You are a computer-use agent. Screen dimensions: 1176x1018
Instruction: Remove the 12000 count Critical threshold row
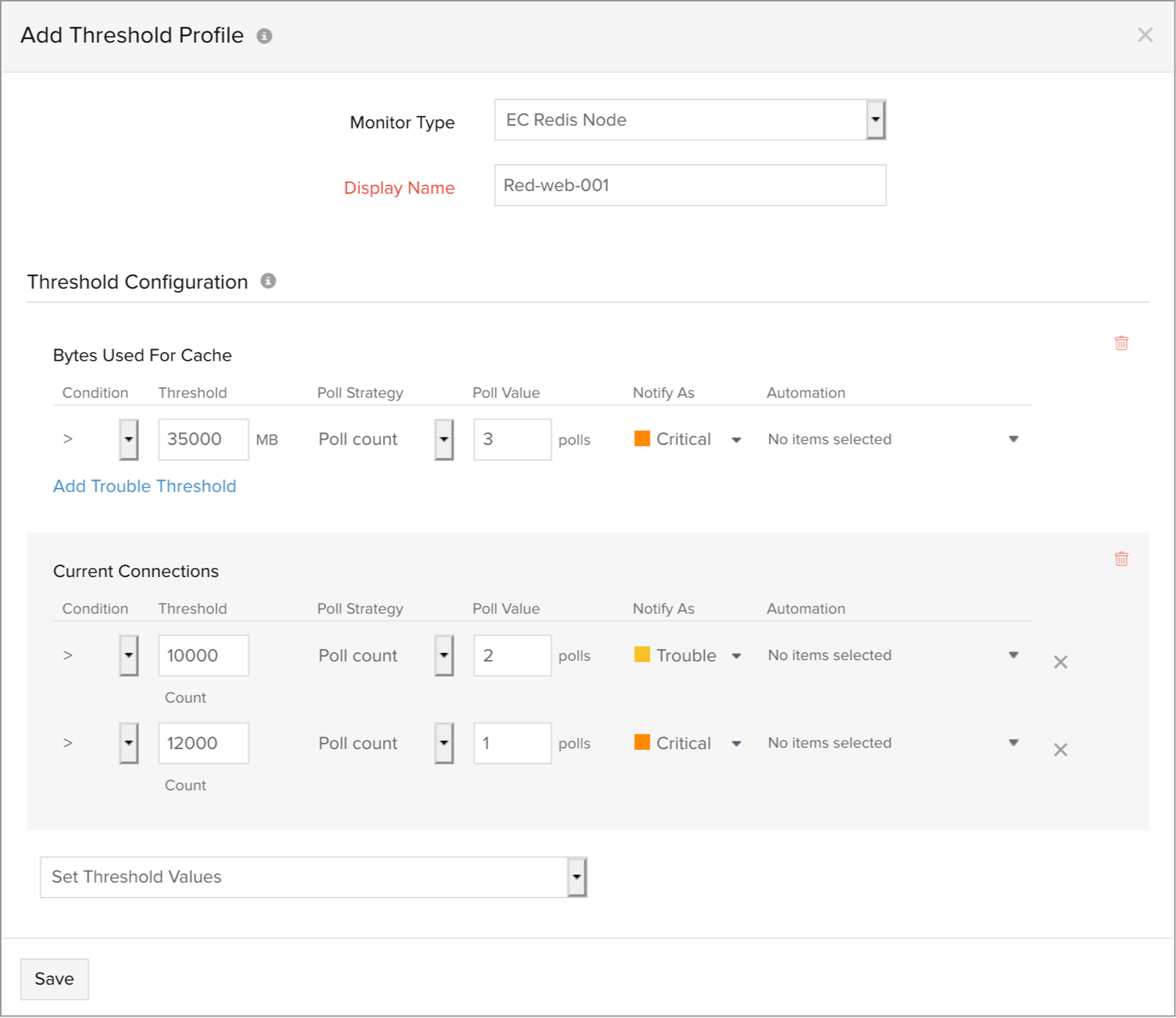point(1061,750)
